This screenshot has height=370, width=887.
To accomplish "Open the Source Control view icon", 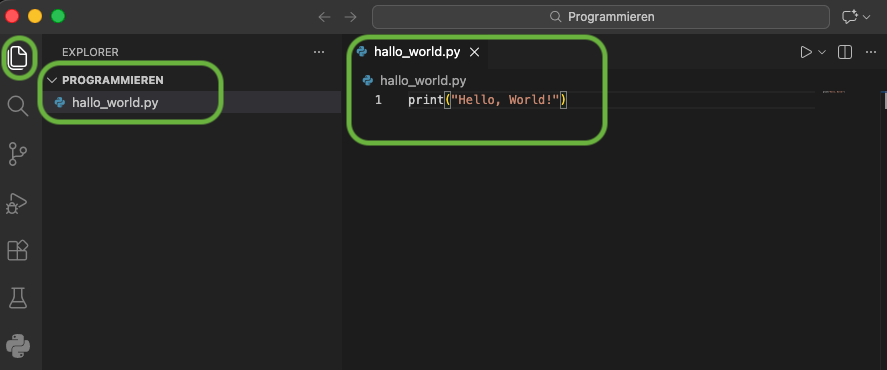I will click(x=18, y=154).
